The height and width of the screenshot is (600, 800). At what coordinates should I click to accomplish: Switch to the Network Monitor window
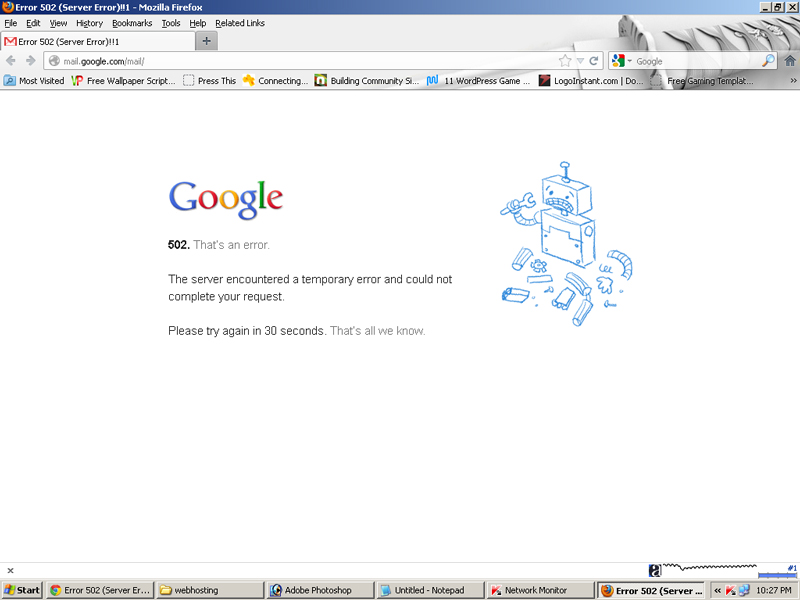[x=540, y=590]
